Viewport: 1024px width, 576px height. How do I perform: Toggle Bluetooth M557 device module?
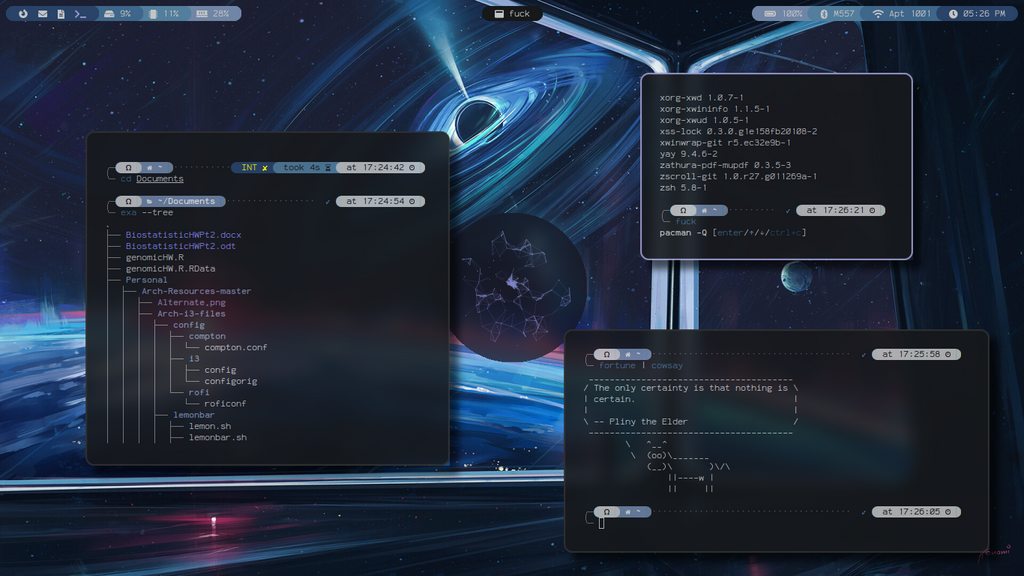tap(838, 14)
